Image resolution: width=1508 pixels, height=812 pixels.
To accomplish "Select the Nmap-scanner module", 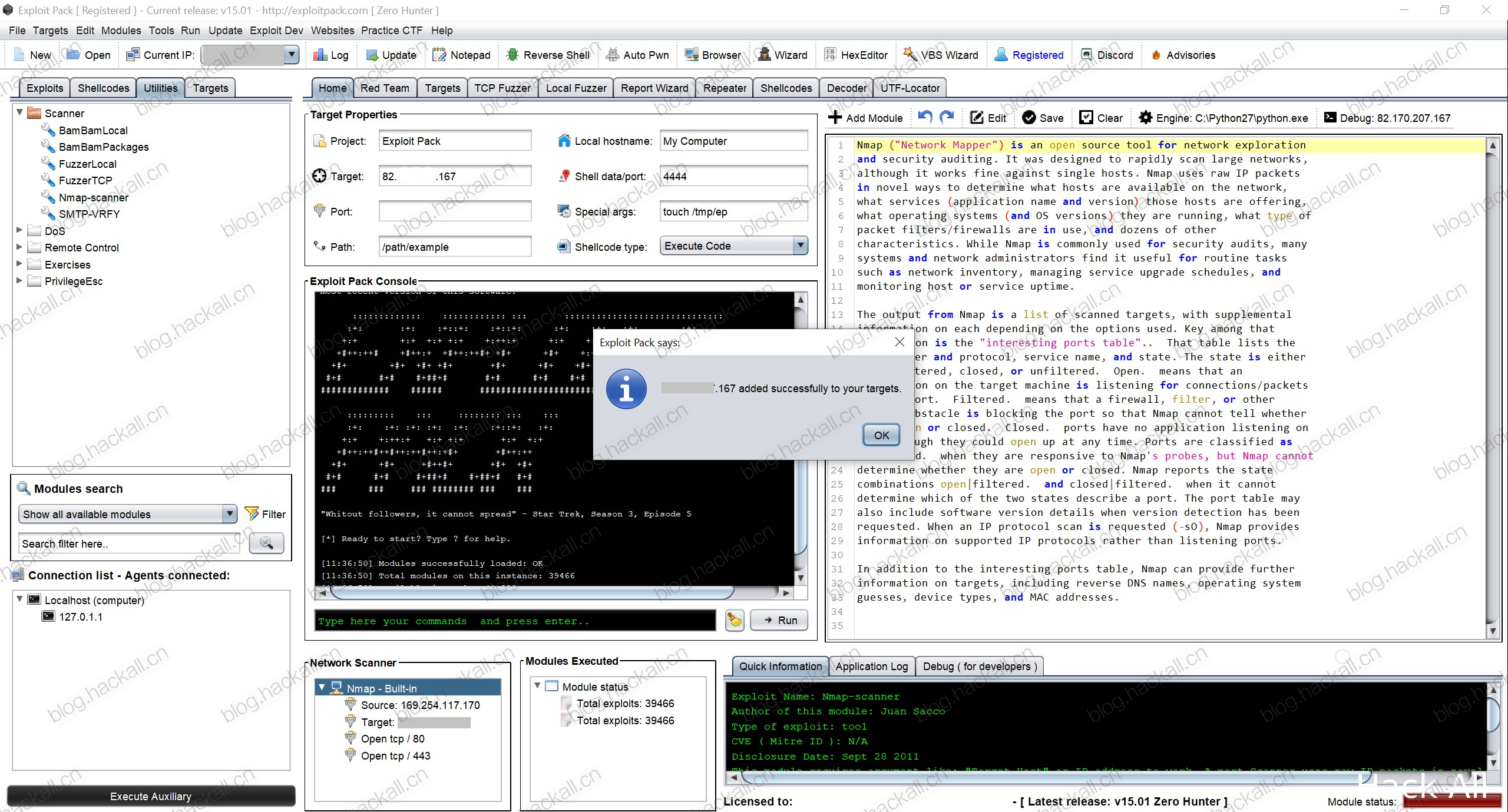I will [x=93, y=197].
